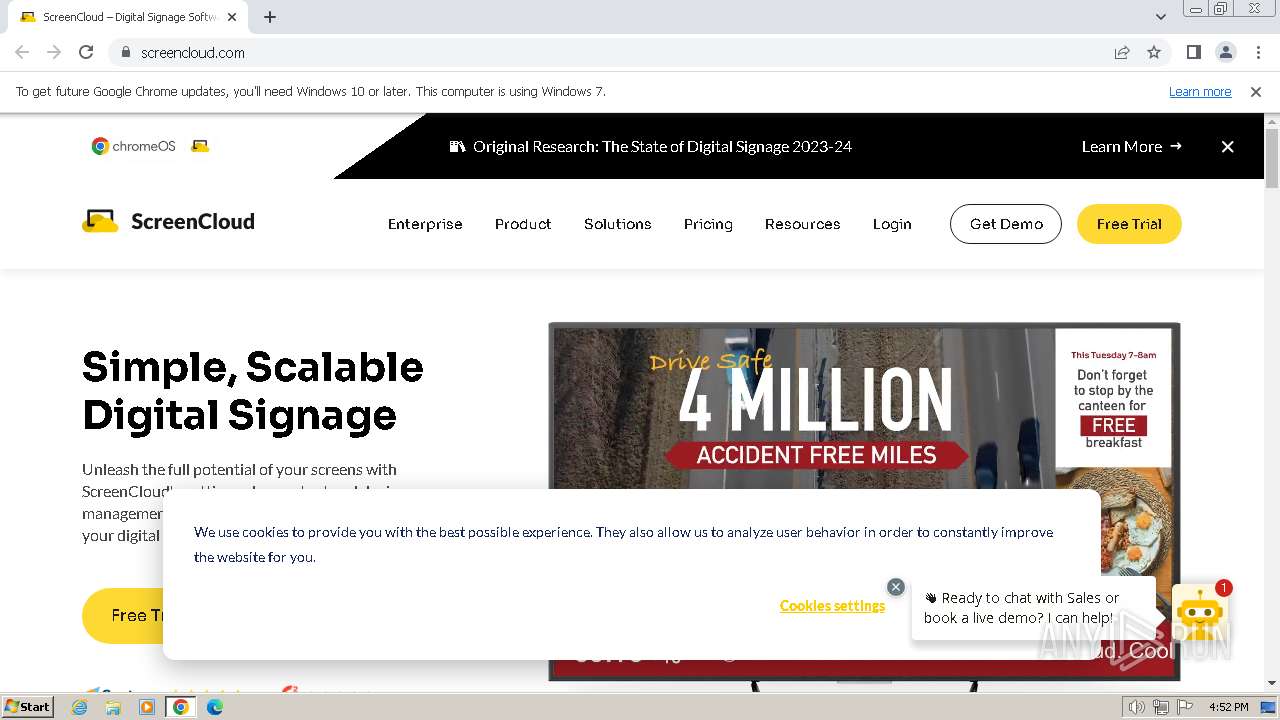Click Login in the navigation bar

pyautogui.click(x=892, y=224)
